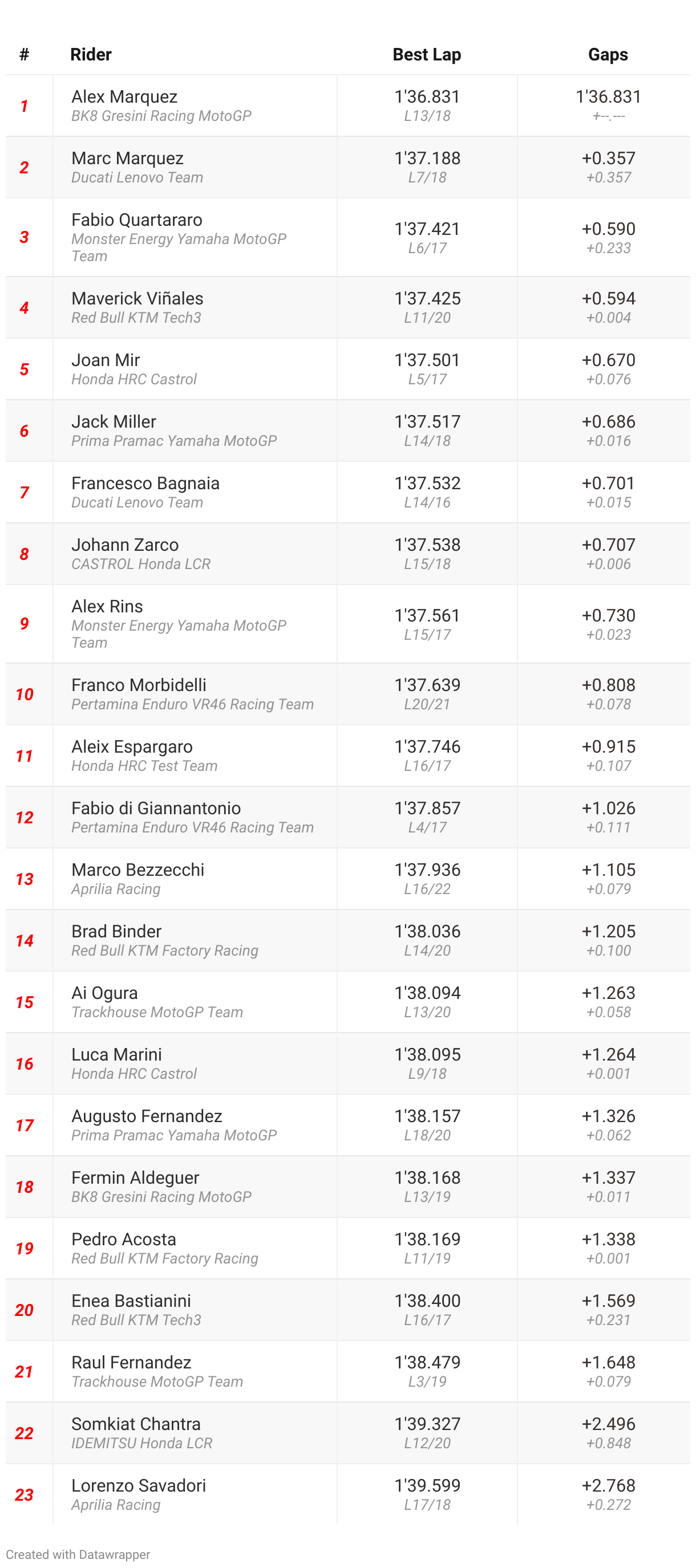Click Maverick Viñales' best lap time 1'37.425
Screen dimensions: 696x1568
427,298
